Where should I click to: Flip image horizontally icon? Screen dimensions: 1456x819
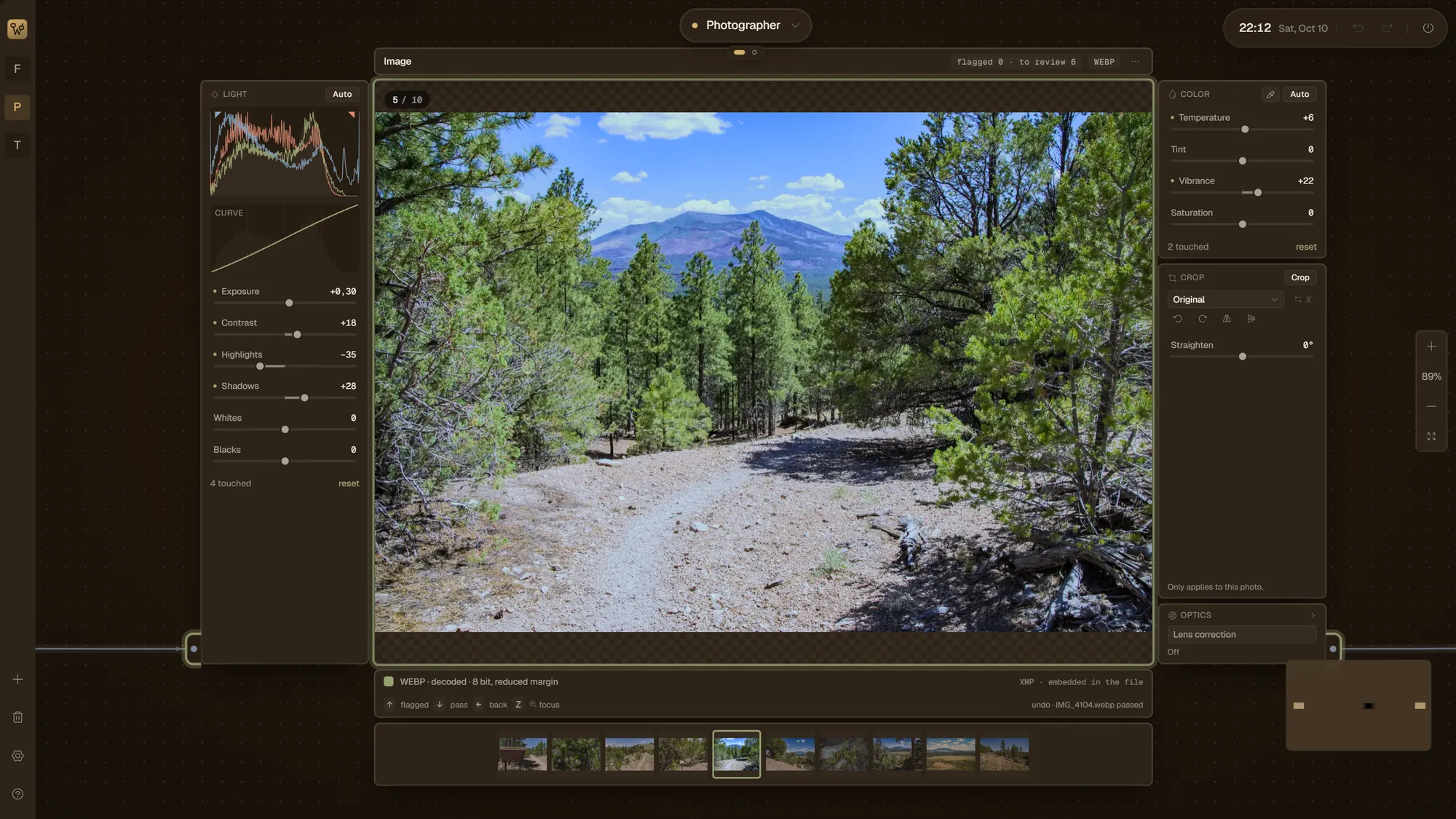click(x=1227, y=319)
